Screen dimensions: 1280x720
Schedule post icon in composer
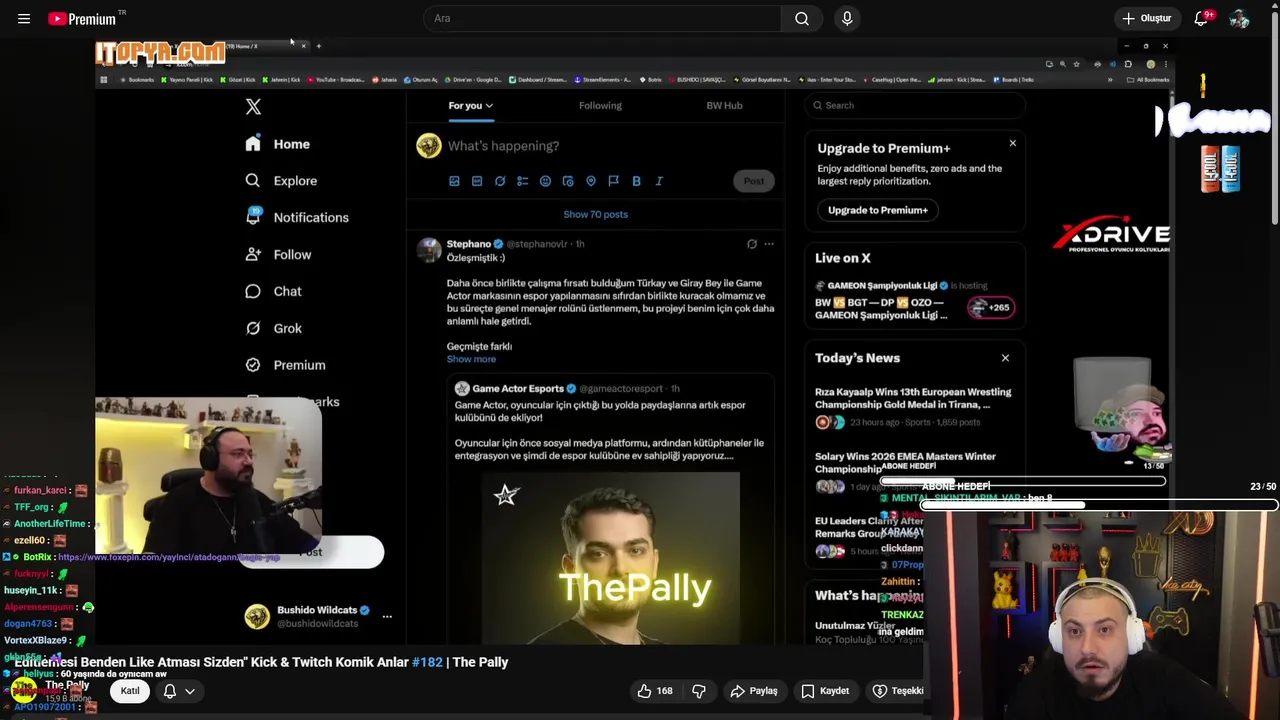568,181
